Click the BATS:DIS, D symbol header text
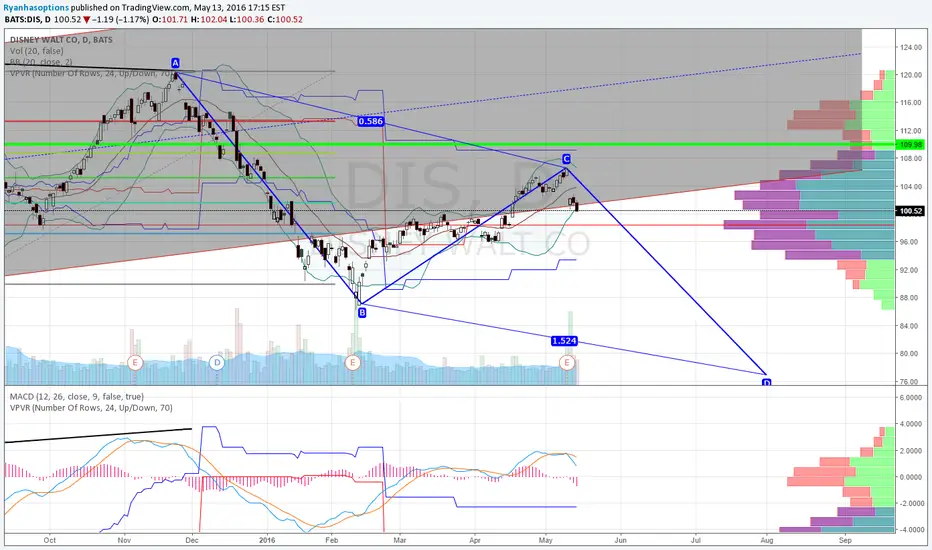This screenshot has width=932, height=550. 28,19
